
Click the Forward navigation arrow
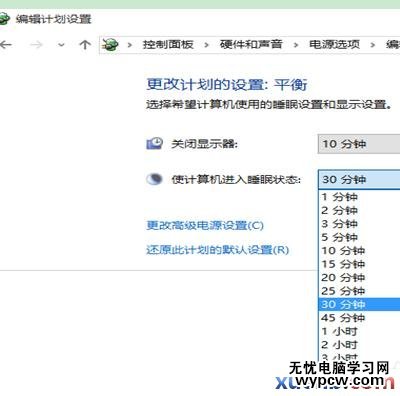pos(36,44)
